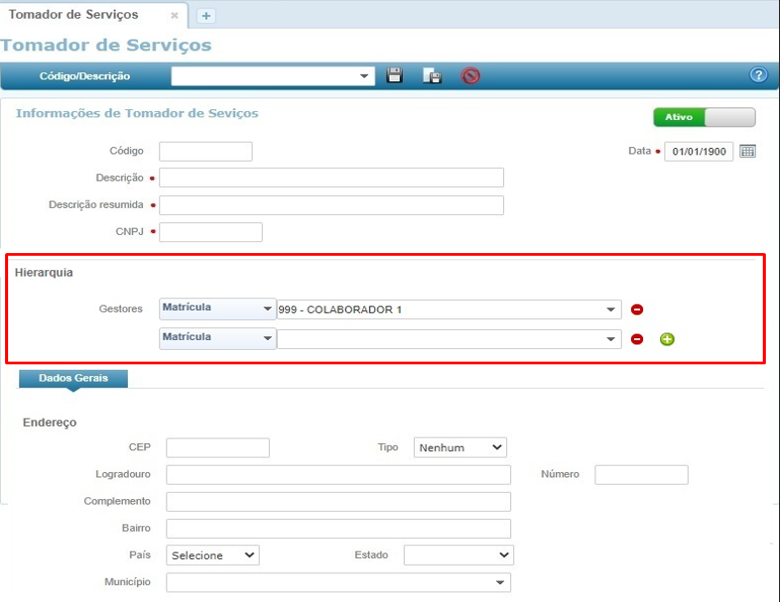The height and width of the screenshot is (602, 780).
Task: Add a new gestor with the green plus
Action: [x=667, y=339]
